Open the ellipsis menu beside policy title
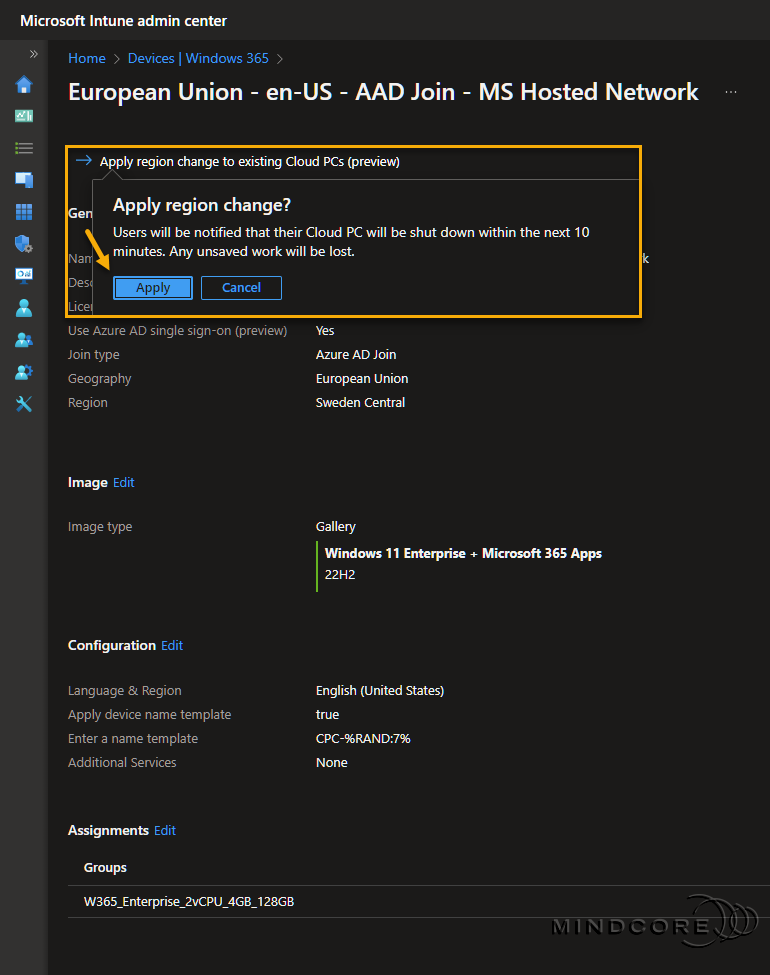Viewport: 770px width, 975px height. [x=731, y=92]
